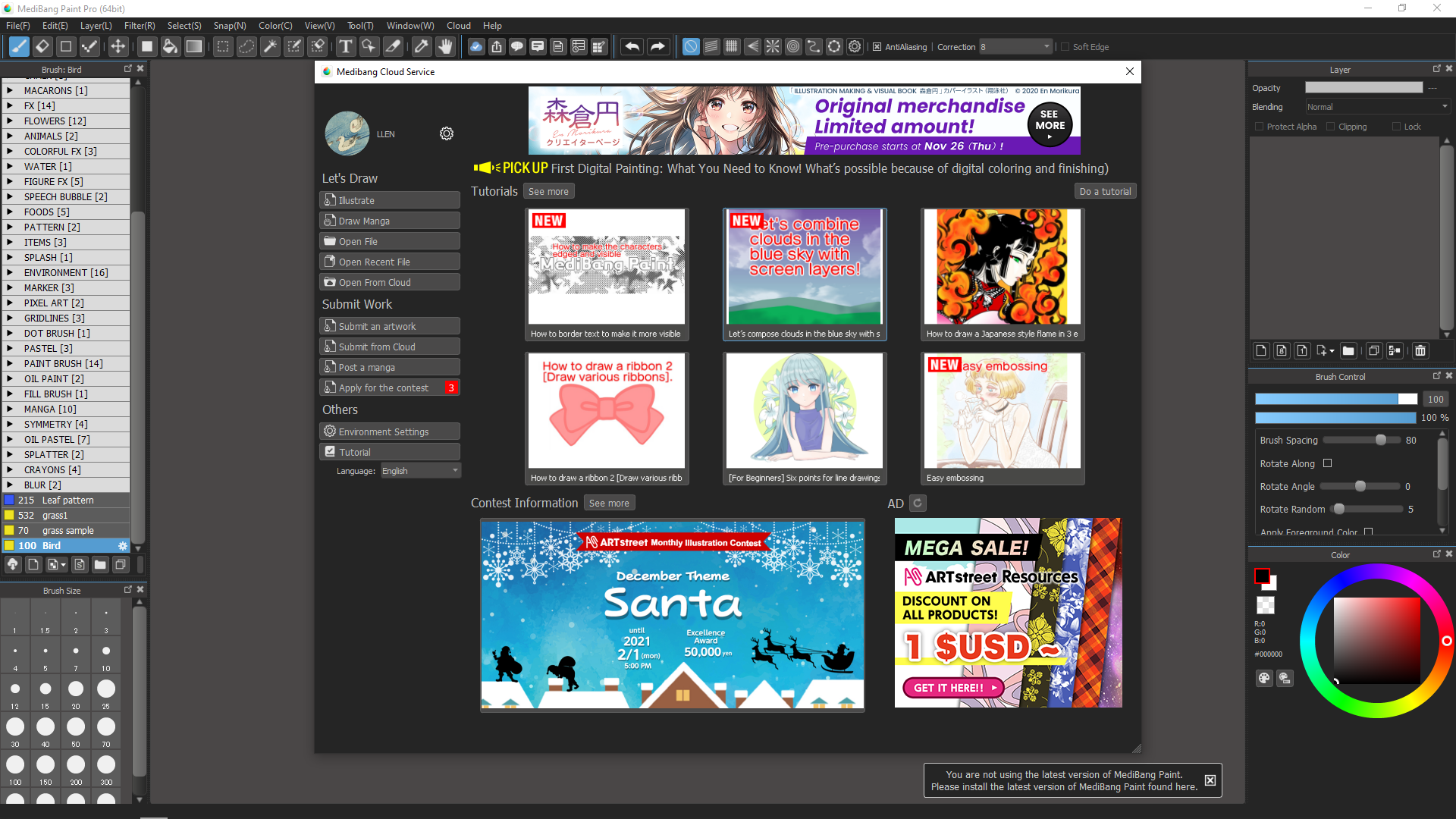Open the Filter menu

(x=140, y=26)
